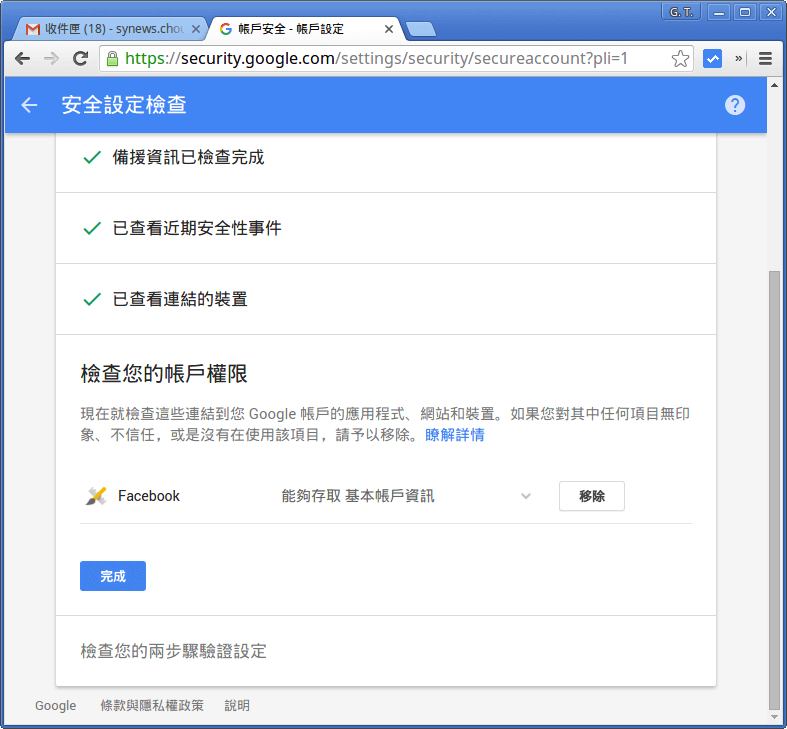Click the Google footer link
Viewport: 787px width, 729px height.
point(55,705)
